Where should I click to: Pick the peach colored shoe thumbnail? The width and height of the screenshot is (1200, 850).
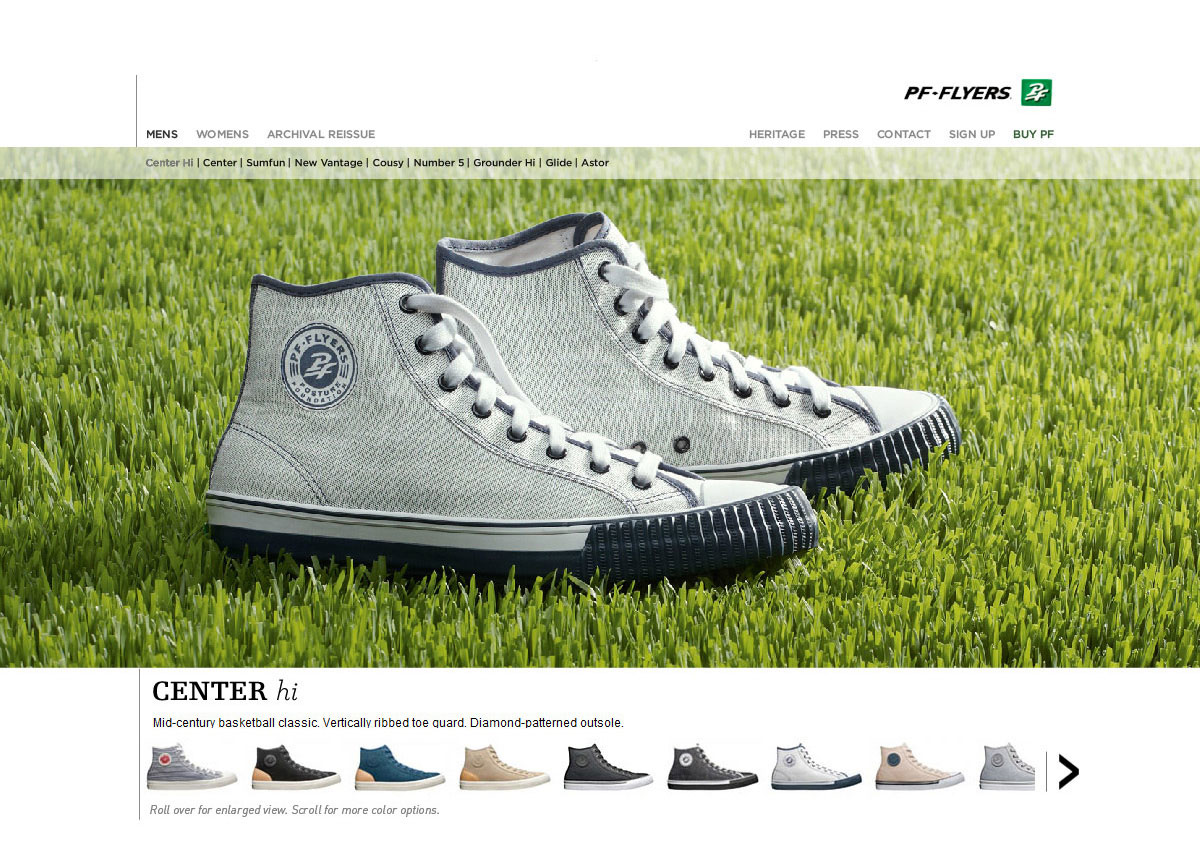coord(920,768)
